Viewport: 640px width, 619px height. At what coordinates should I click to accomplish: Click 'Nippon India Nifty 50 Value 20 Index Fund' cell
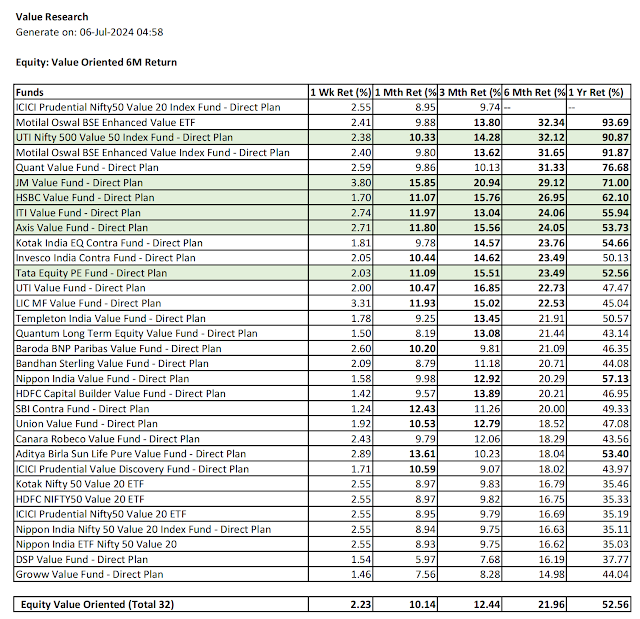tap(161, 529)
